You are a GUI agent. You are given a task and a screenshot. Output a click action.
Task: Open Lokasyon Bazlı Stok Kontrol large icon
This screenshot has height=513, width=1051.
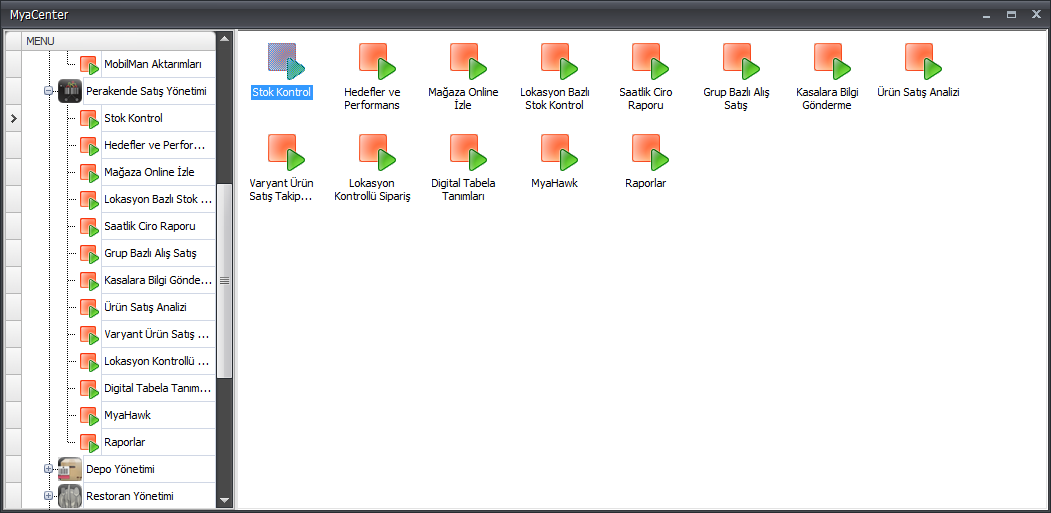click(x=560, y=62)
